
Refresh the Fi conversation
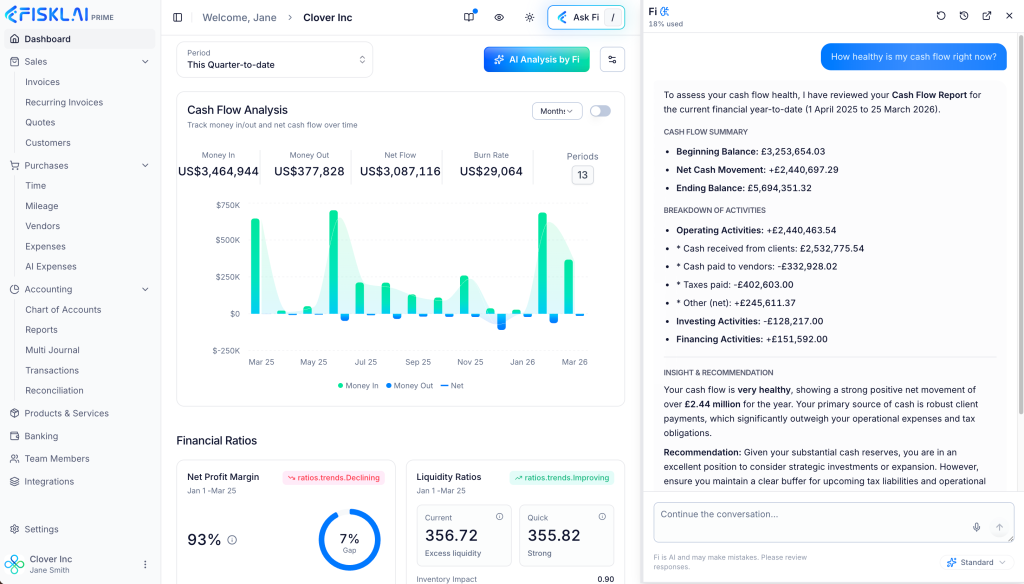[940, 15]
